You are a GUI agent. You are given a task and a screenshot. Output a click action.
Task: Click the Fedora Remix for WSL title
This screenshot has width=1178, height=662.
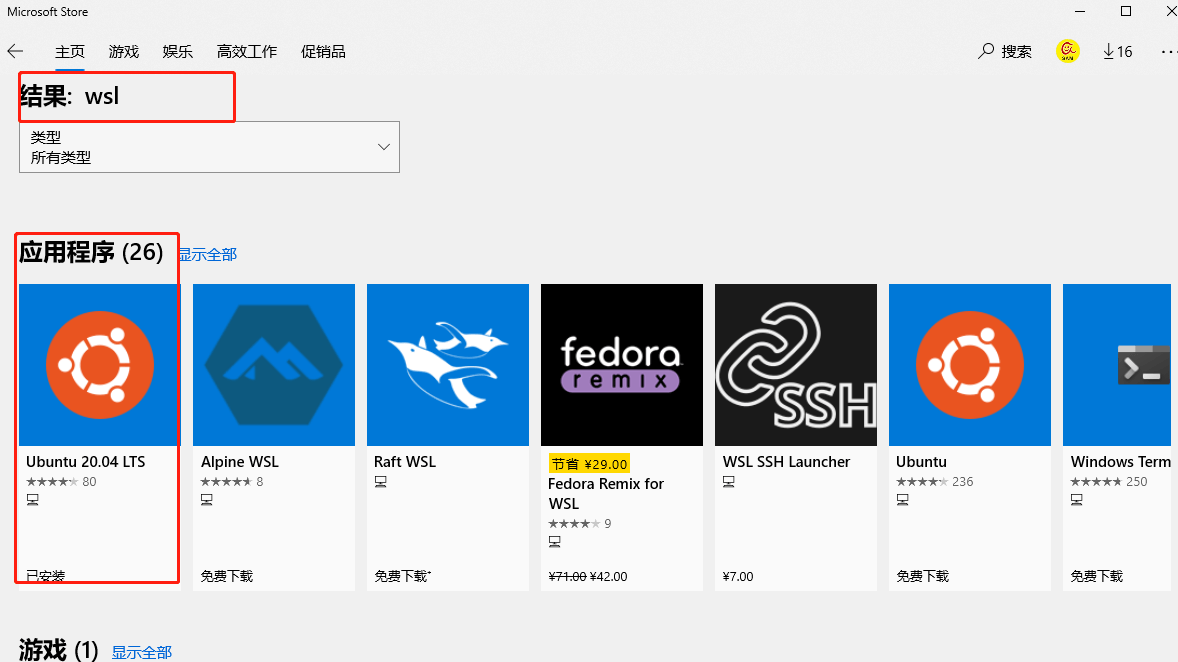click(606, 494)
